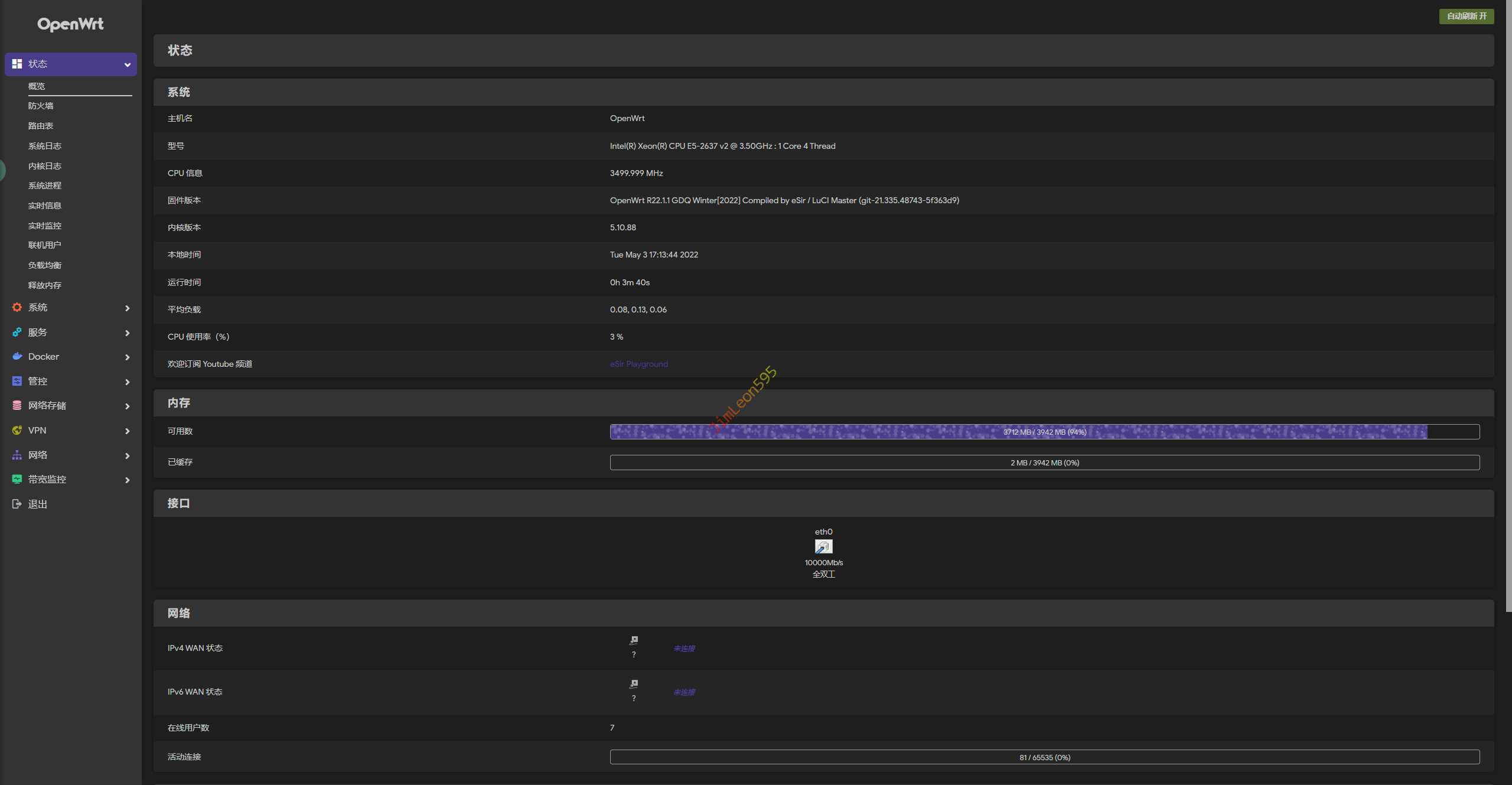This screenshot has height=785, width=1512.
Task: Click the VPN icon in sidebar
Action: coord(17,430)
